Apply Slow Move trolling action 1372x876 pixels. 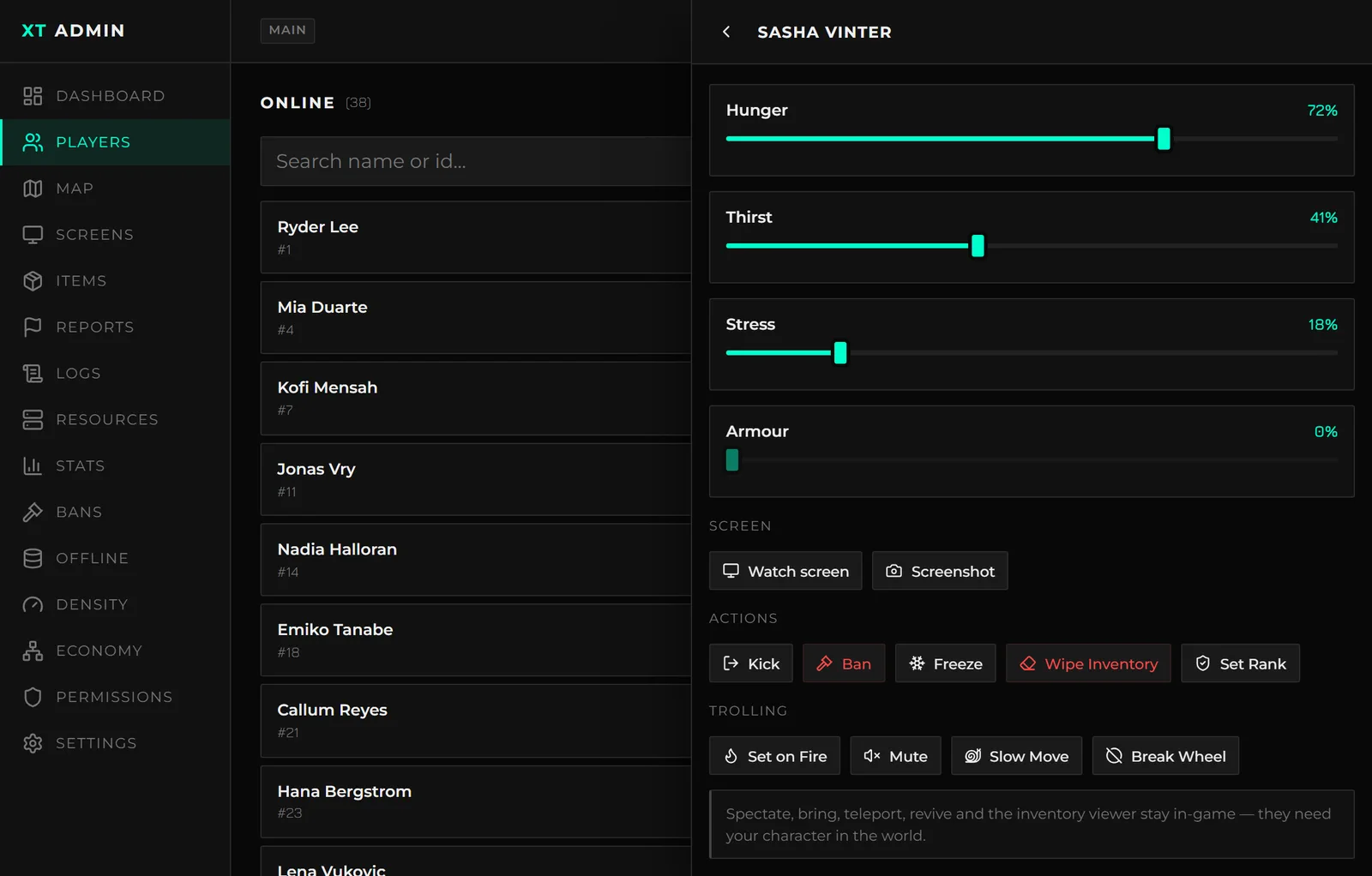pos(1016,756)
